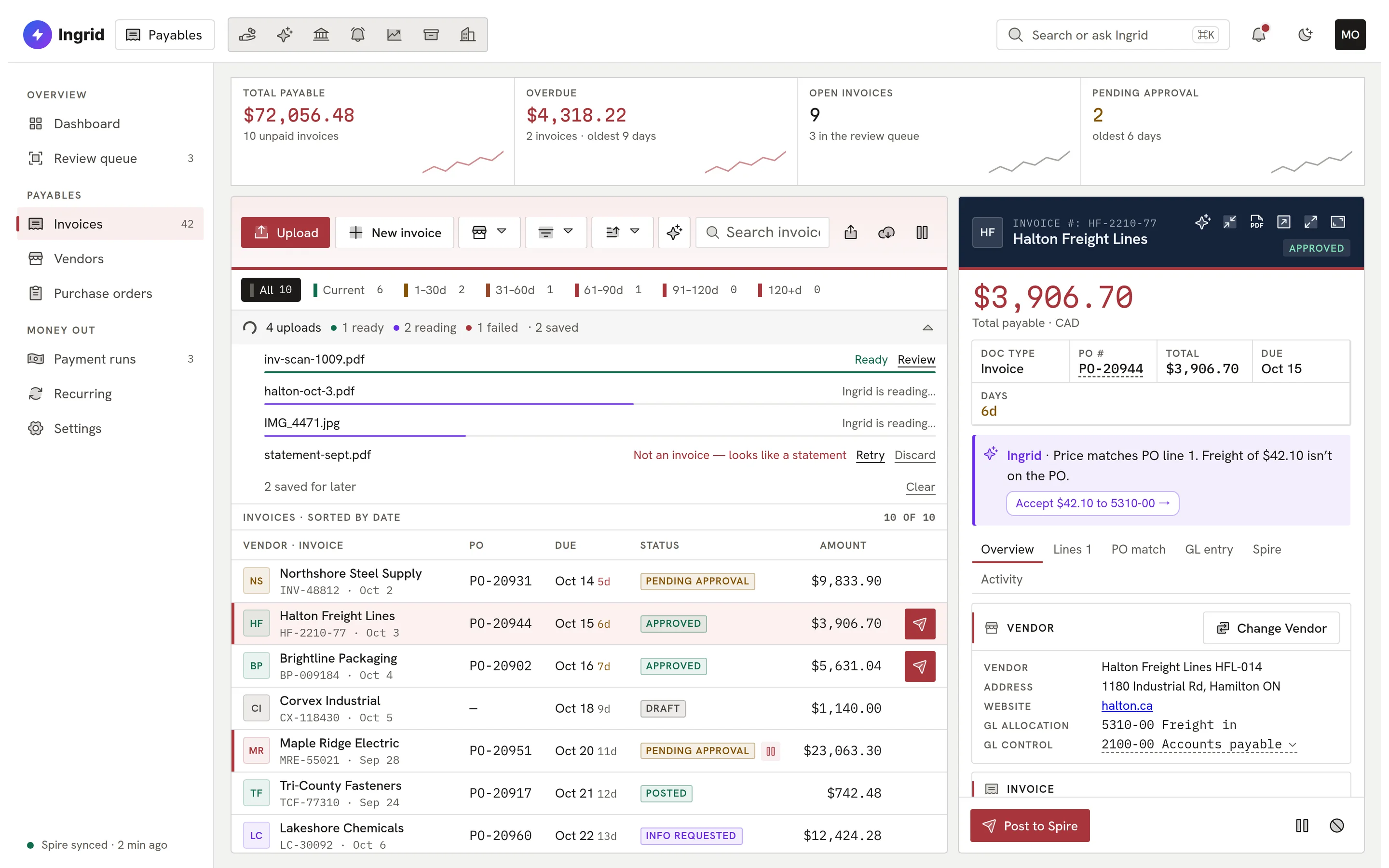This screenshot has width=1389, height=868.
Task: Click the reject circle-slash icon in footer
Action: pyautogui.click(x=1337, y=826)
